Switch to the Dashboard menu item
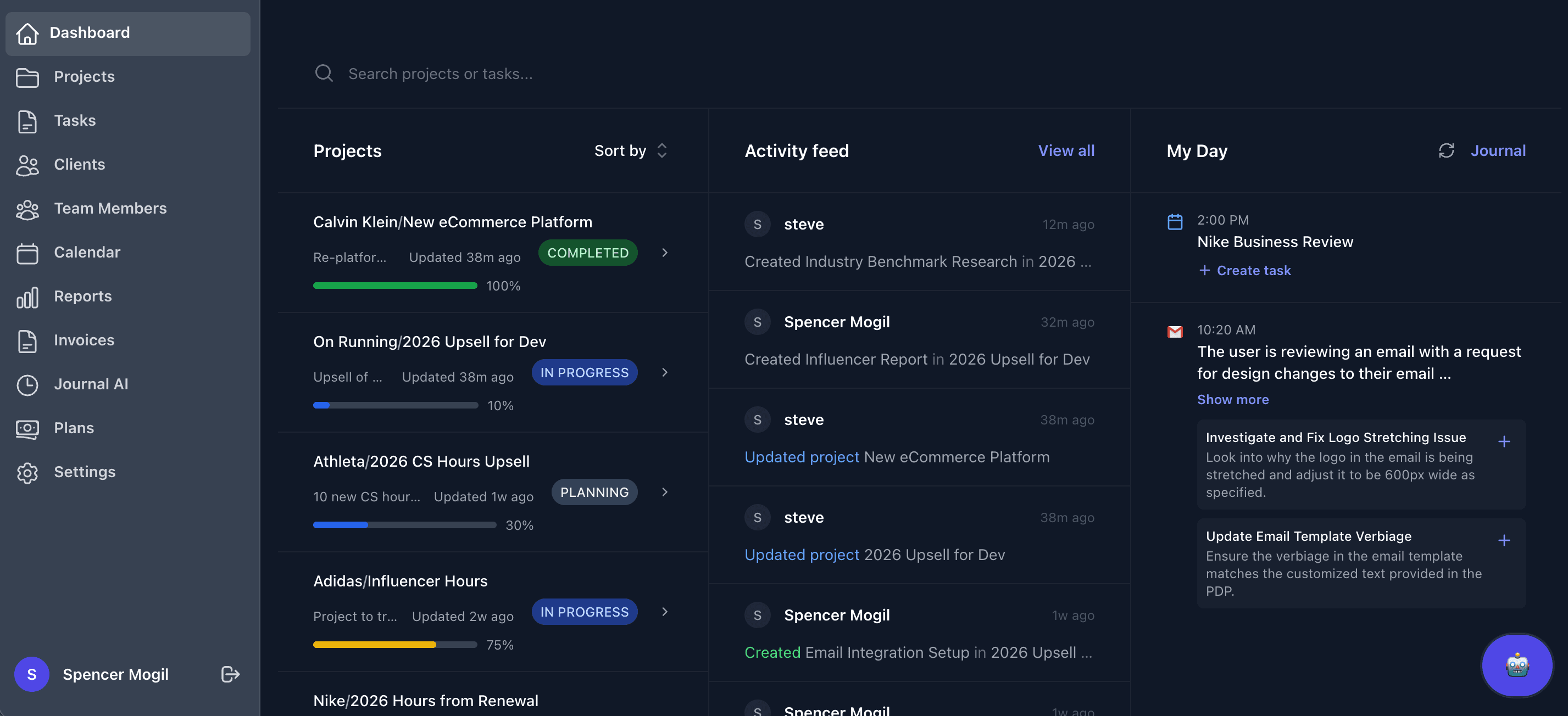This screenshot has width=1568, height=716. [89, 32]
